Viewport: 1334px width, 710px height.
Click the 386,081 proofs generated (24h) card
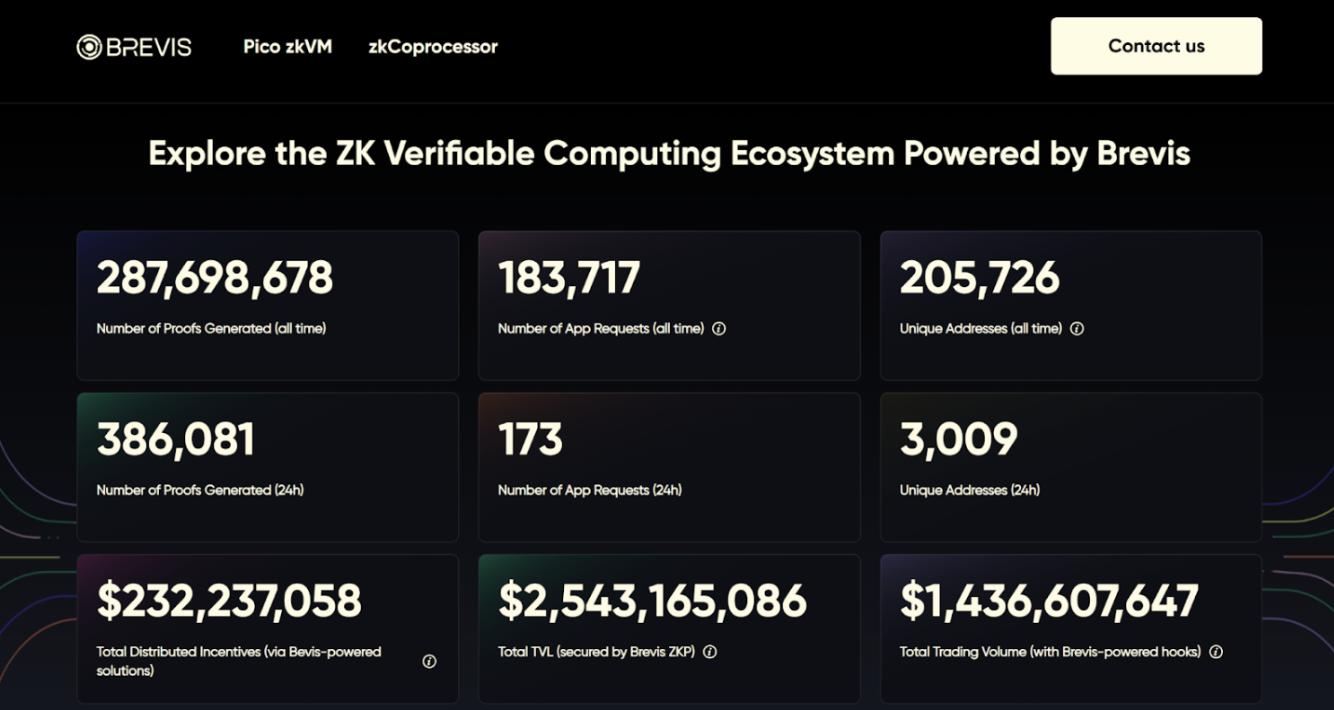[x=267, y=467]
